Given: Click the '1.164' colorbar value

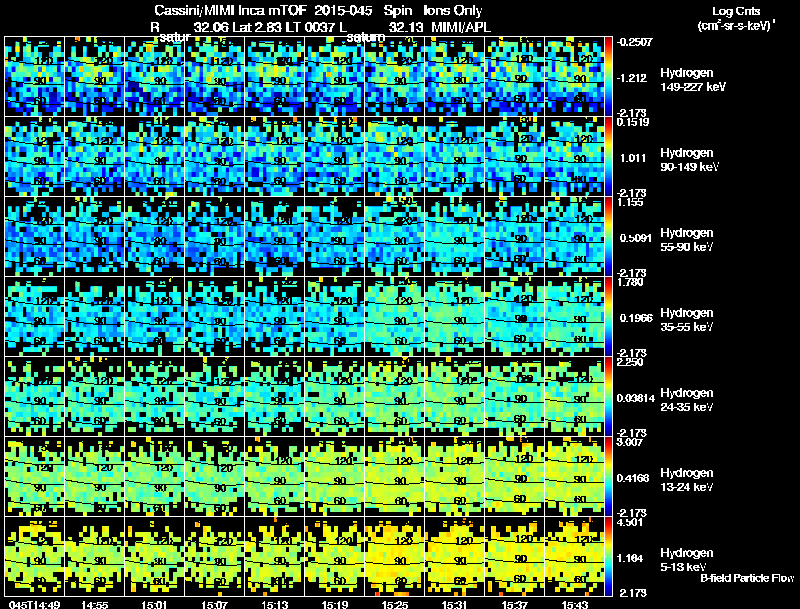Looking at the screenshot, I should point(632,559).
